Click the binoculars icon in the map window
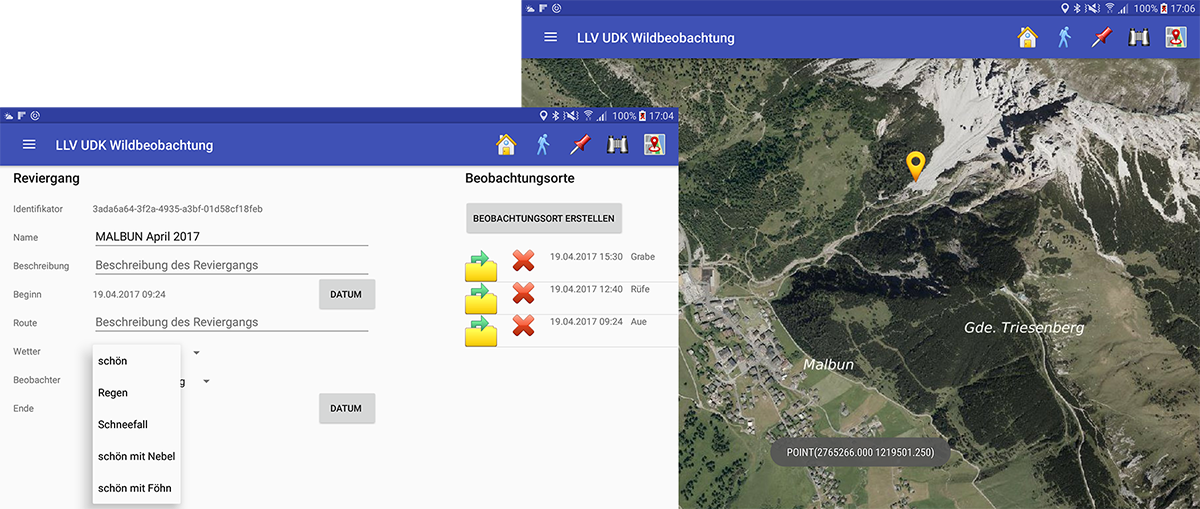The image size is (1200, 509). 1138,37
